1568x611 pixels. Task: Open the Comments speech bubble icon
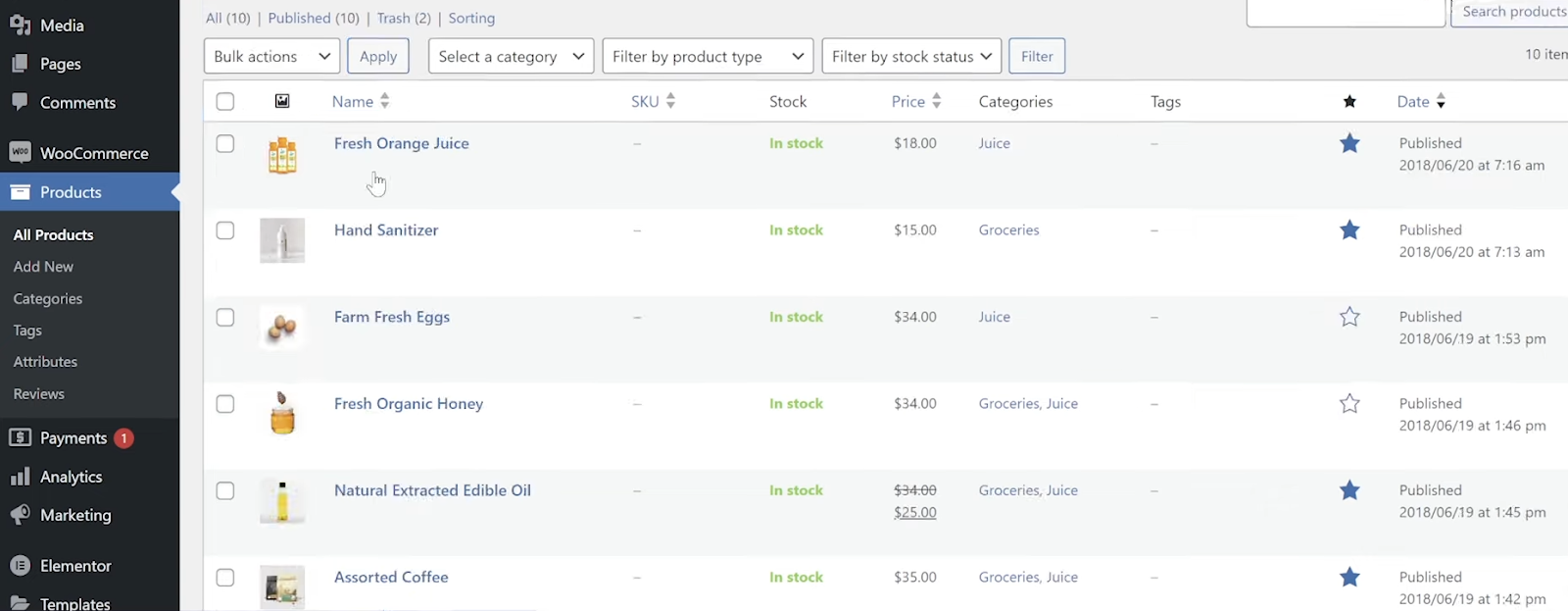click(20, 102)
